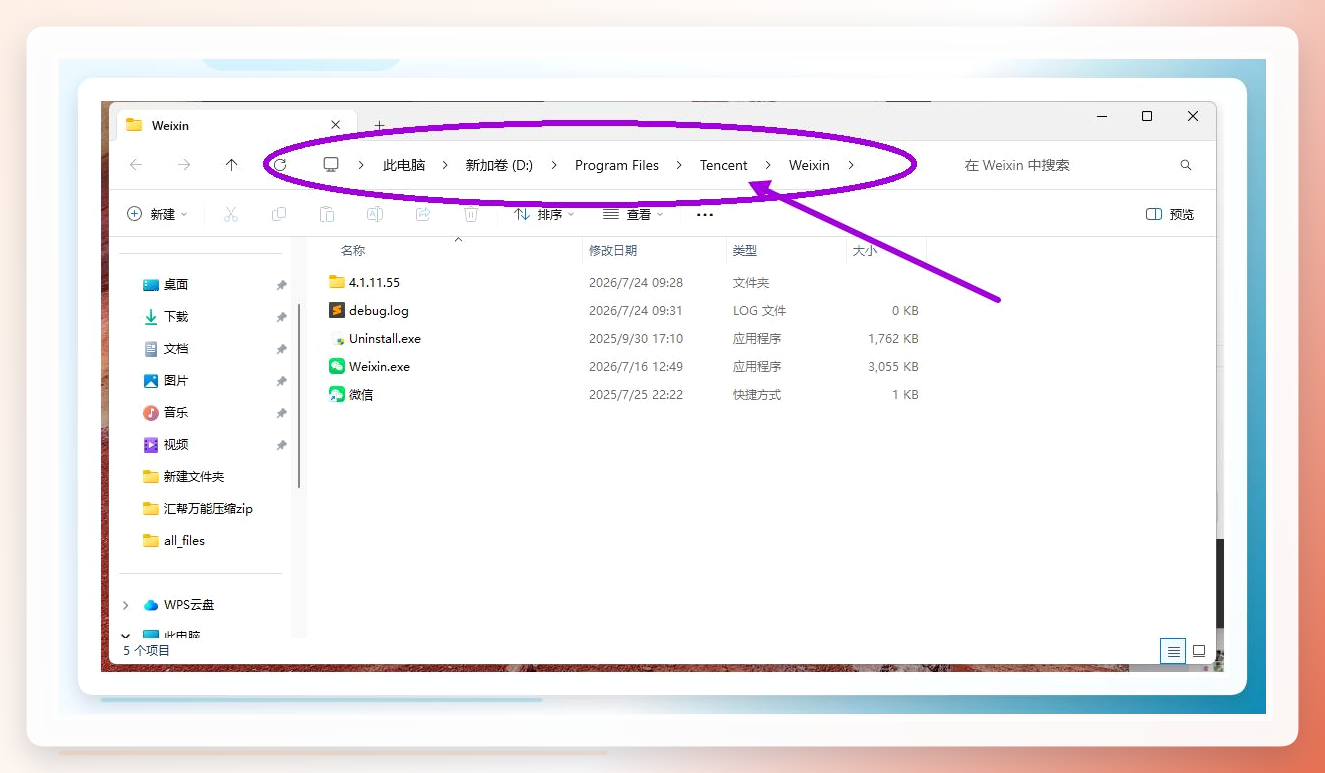Viewport: 1325px width, 773px height.
Task: Open the 排序 sort dropdown
Action: [x=544, y=214]
